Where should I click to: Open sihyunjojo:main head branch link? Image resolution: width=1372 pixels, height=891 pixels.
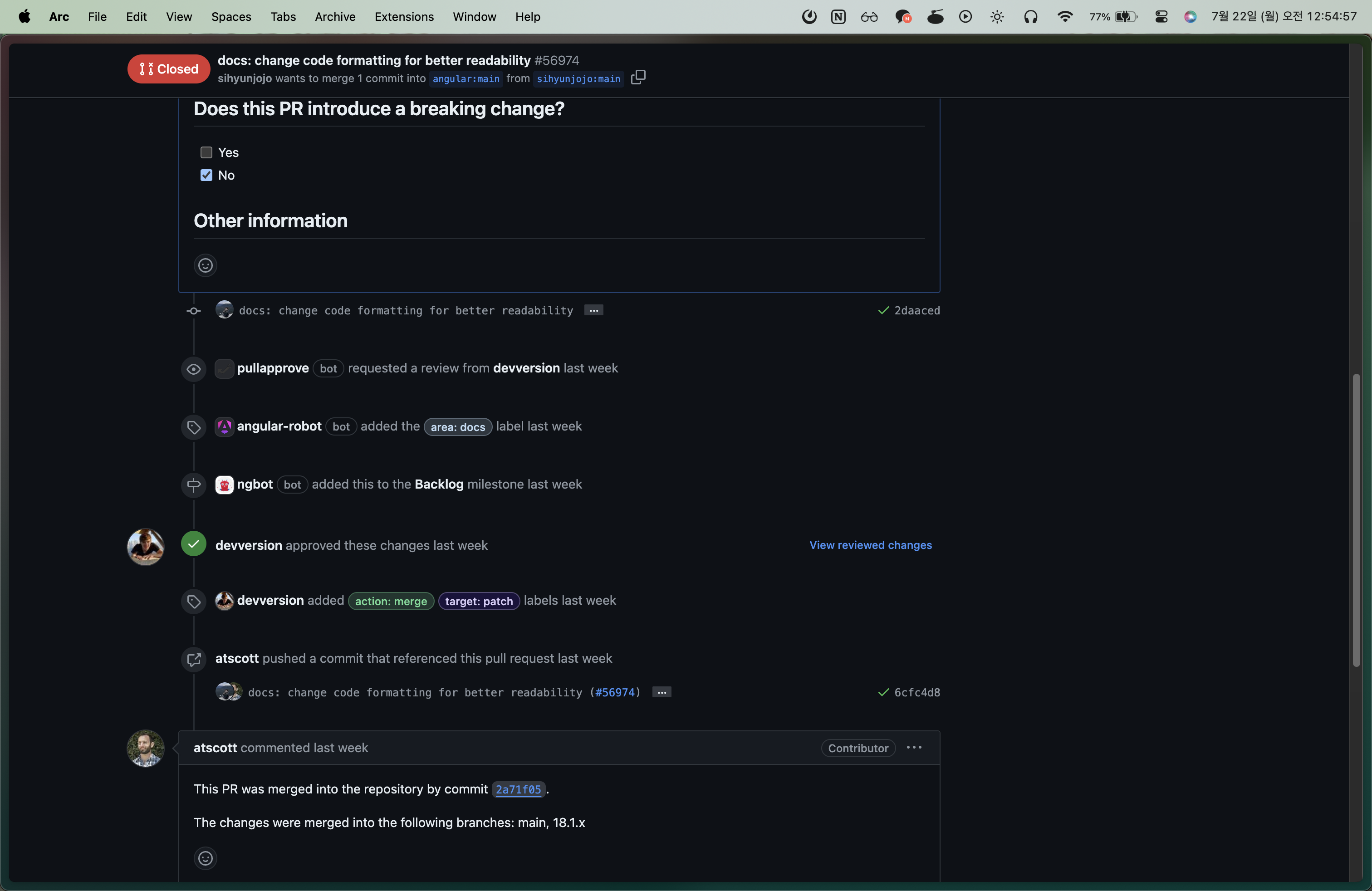coord(578,79)
